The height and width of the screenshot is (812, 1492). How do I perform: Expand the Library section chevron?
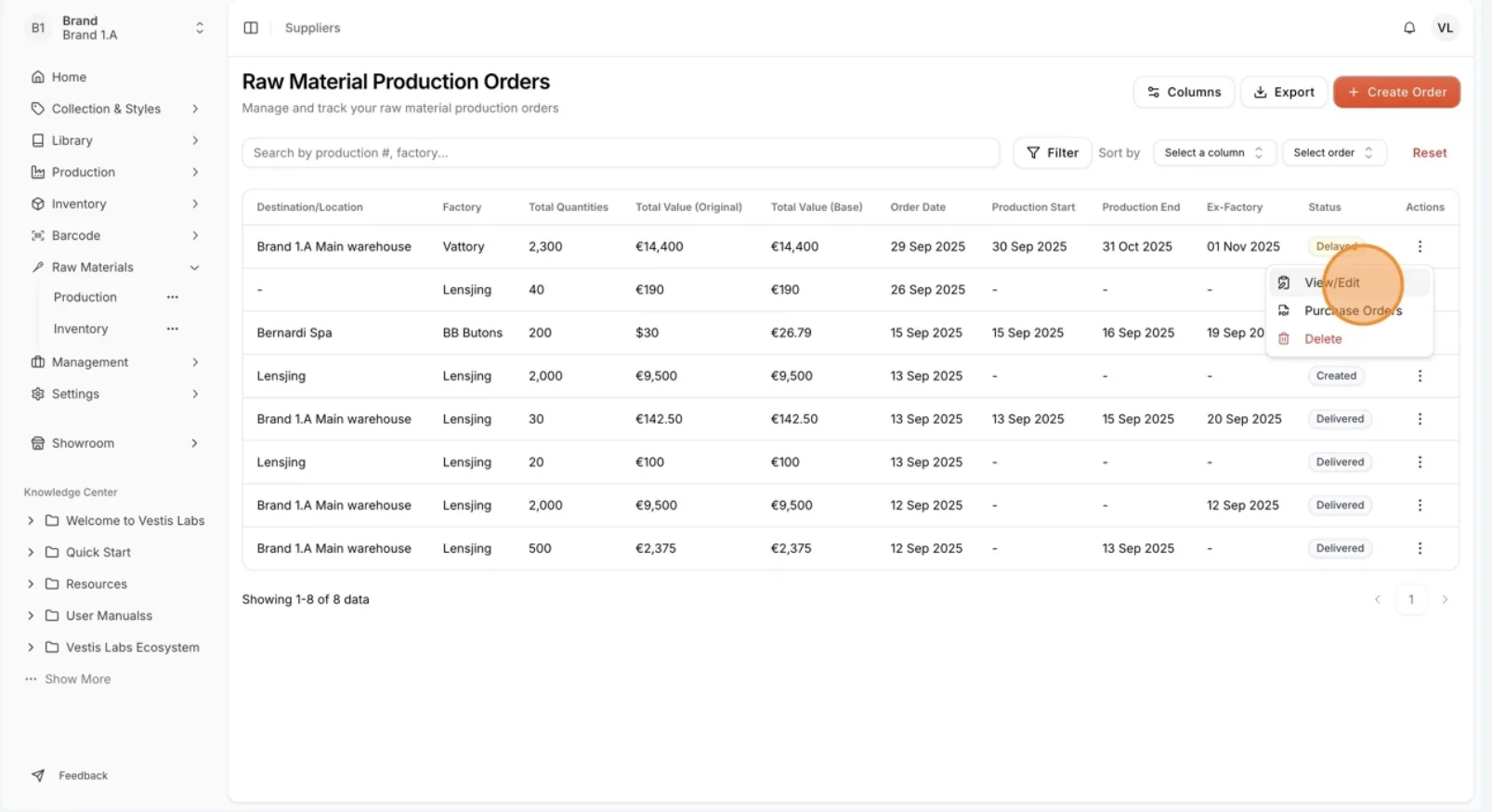(x=195, y=140)
